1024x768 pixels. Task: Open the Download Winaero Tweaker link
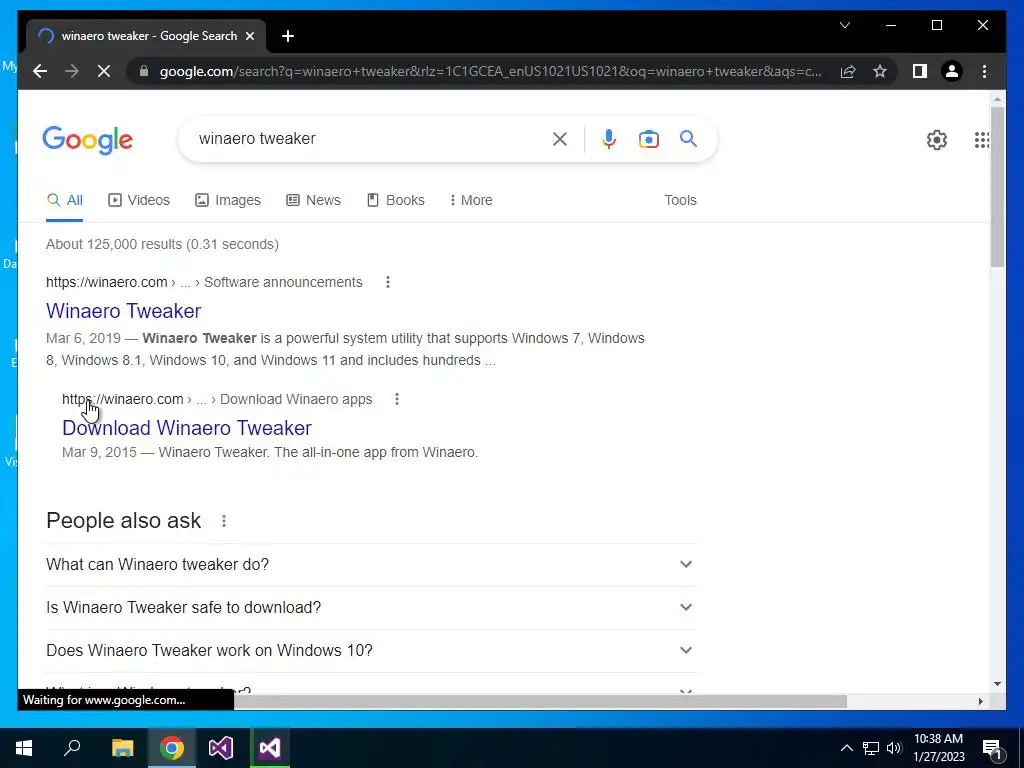187,428
